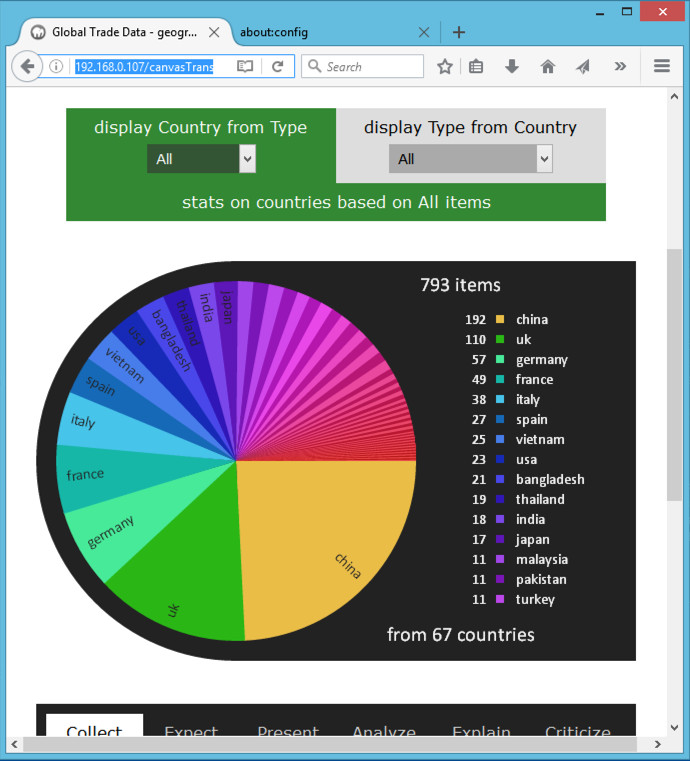Maximize the browser window

(x=627, y=12)
